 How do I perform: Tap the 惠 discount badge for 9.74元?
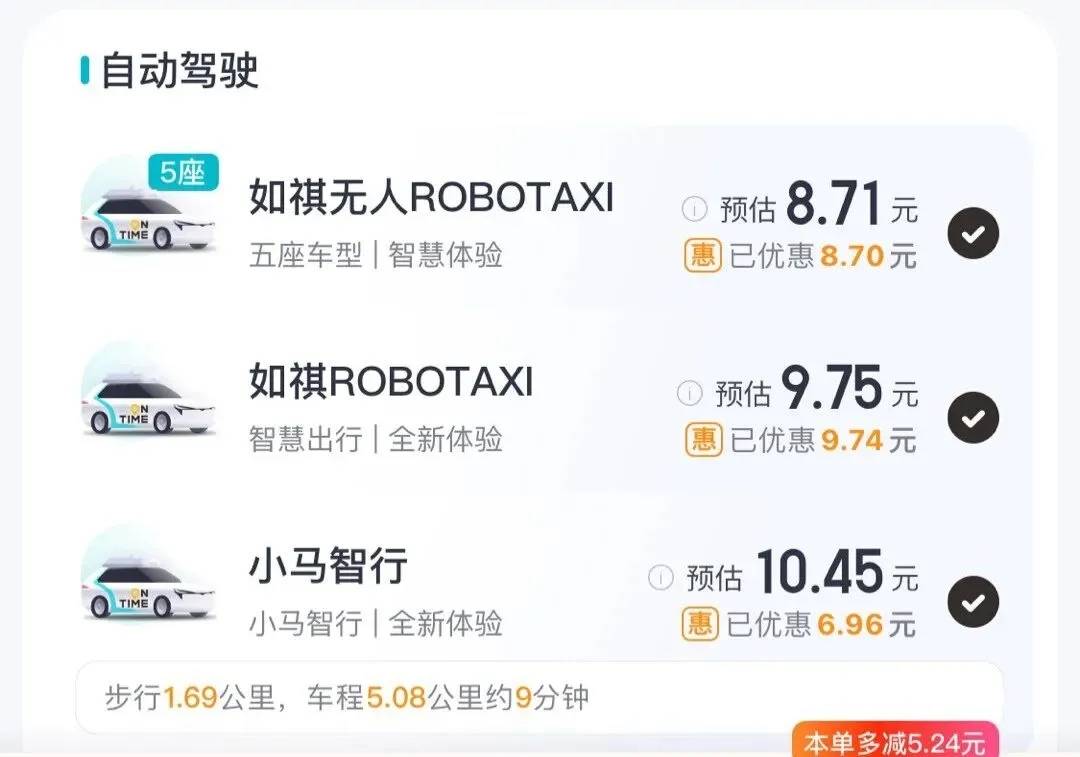[x=703, y=439]
